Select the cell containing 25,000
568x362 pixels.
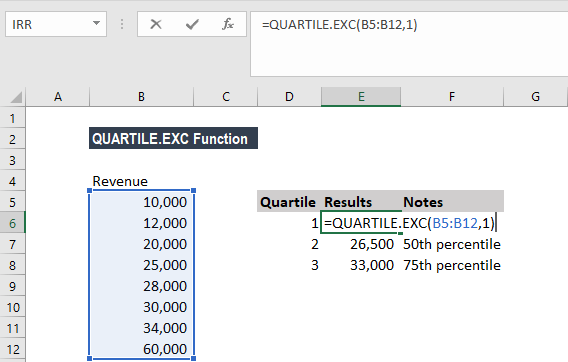(141, 265)
